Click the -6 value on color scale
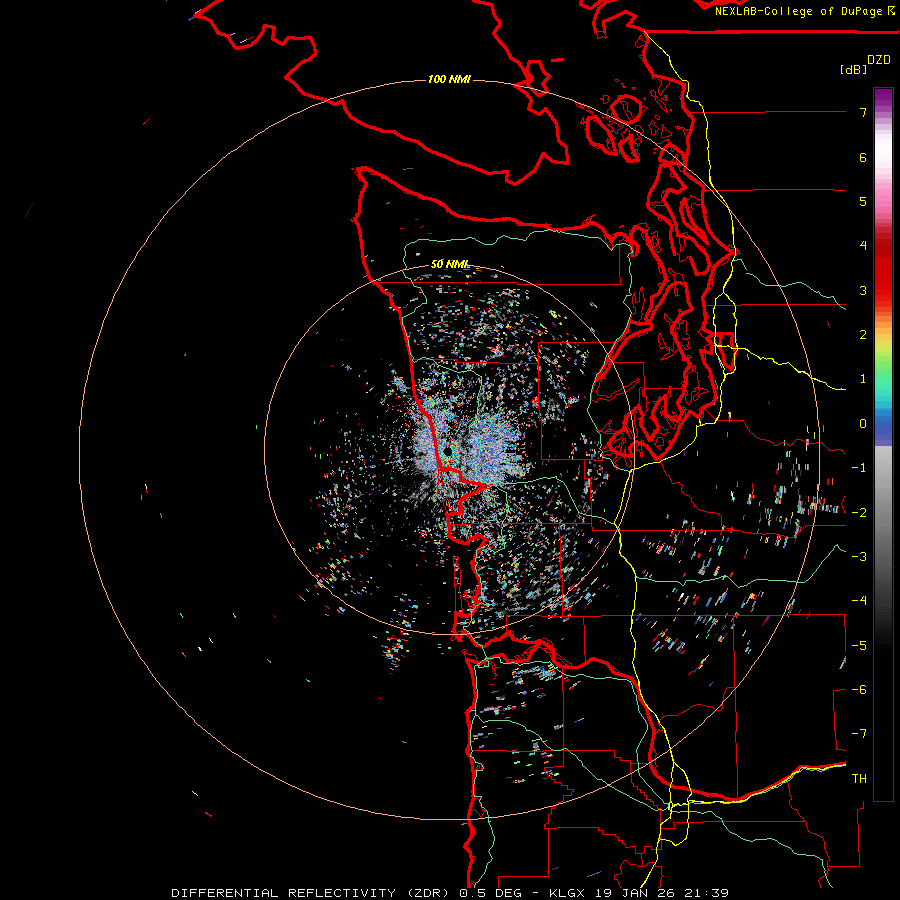The width and height of the screenshot is (900, 900). click(x=859, y=690)
